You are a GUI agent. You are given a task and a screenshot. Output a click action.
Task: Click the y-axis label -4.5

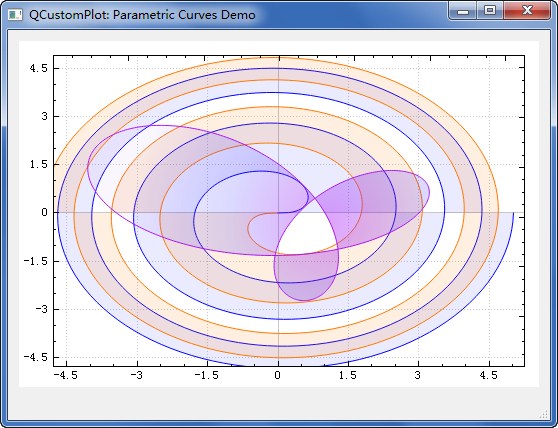(36, 357)
